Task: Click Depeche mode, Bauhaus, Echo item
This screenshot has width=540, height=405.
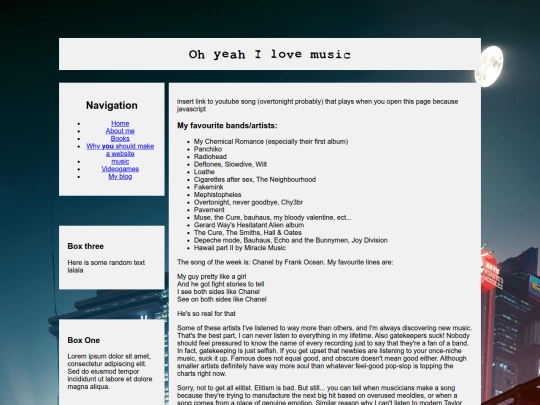Action: [x=291, y=240]
